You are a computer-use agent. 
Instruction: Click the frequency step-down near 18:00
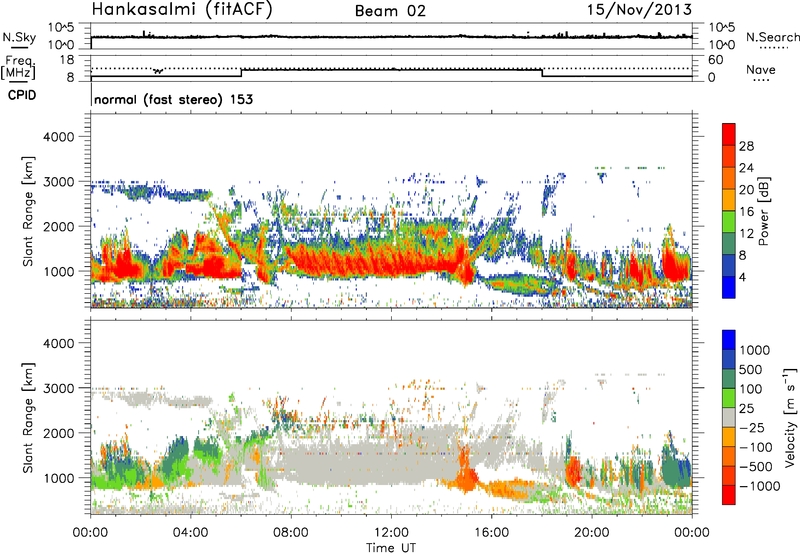[x=542, y=73]
